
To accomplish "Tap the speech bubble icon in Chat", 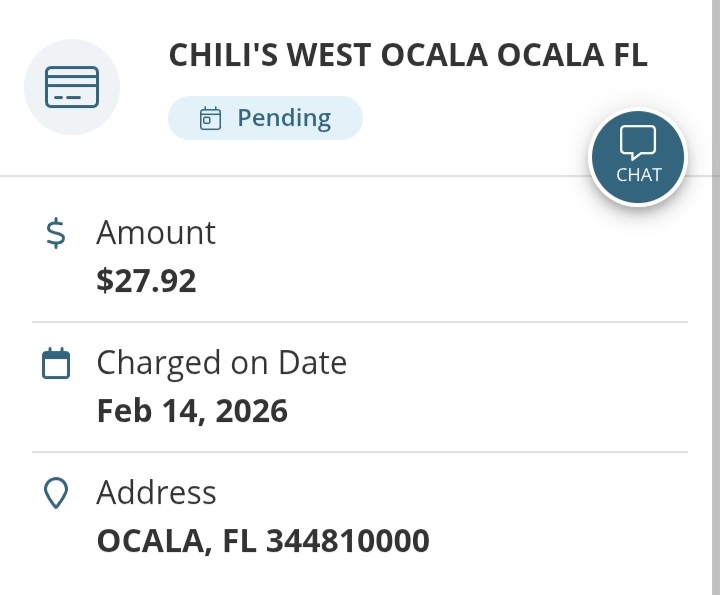I will (637, 142).
